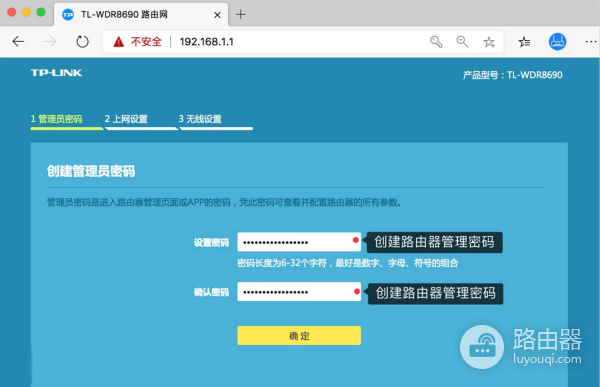Open a new tab with plus button
The image size is (600, 387).
tap(241, 15)
